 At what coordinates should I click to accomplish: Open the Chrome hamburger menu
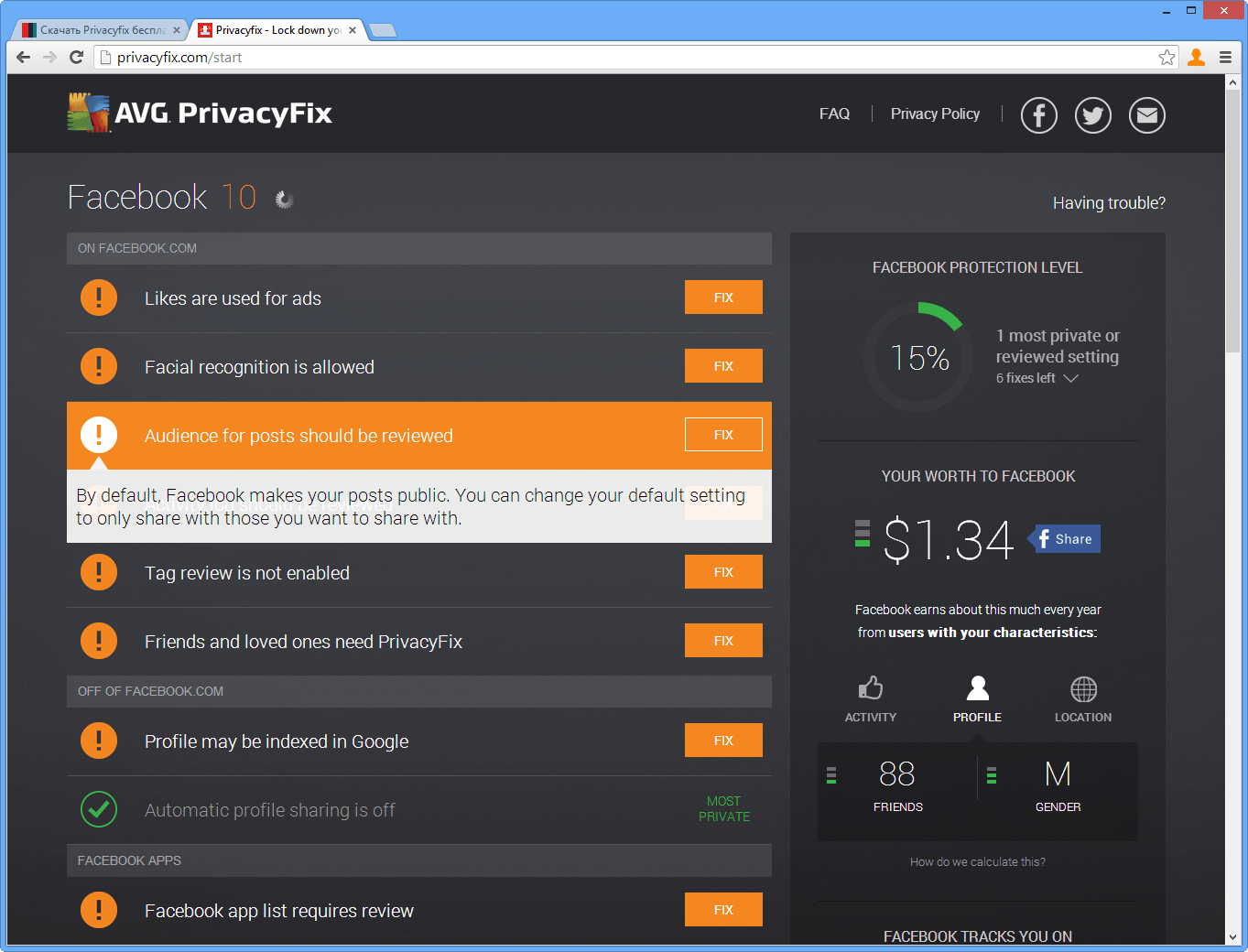[1225, 58]
